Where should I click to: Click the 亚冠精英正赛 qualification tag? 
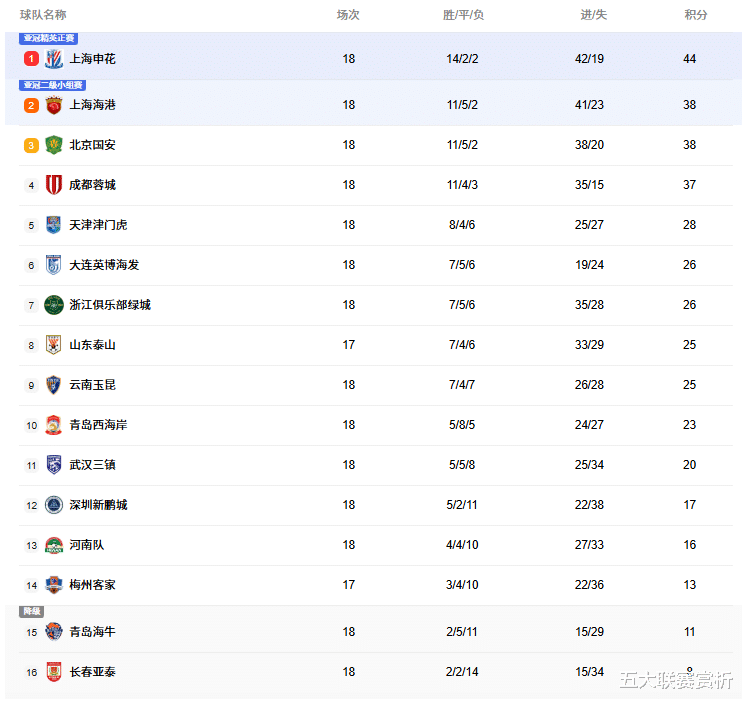pos(49,38)
